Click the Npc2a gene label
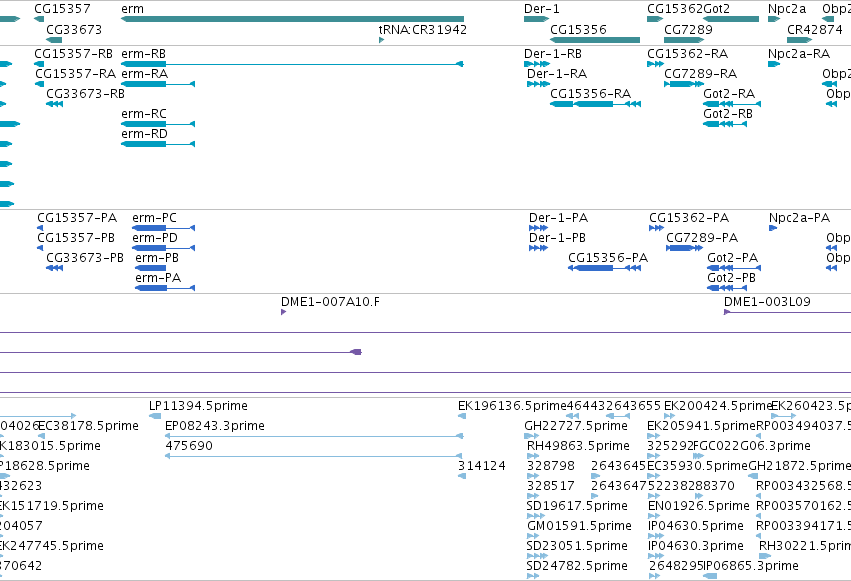Screen dimensions: 851x581 (x=787, y=9)
